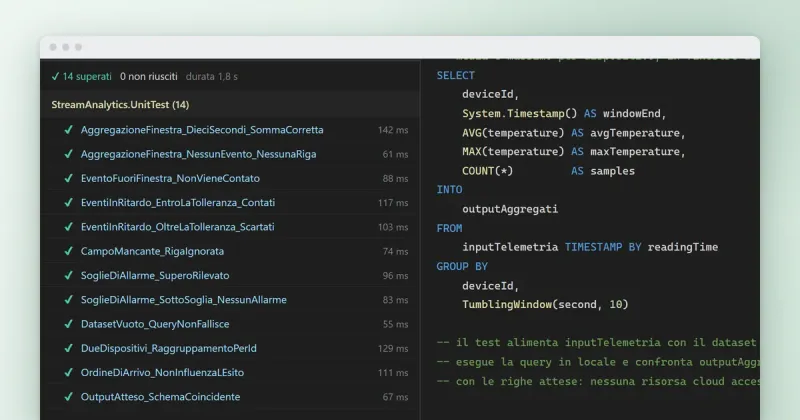800x420 pixels.
Task: Select test EventiInRitardo_EntroLaTolleranza_Contati
Action: 178,203
